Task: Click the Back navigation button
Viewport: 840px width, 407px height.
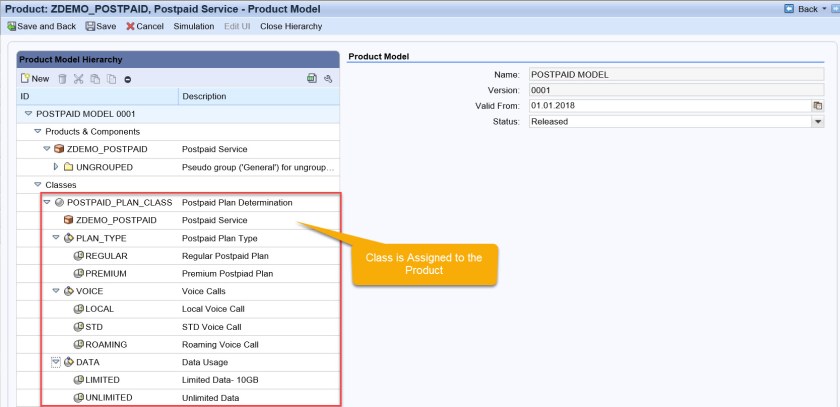Action: [x=801, y=9]
